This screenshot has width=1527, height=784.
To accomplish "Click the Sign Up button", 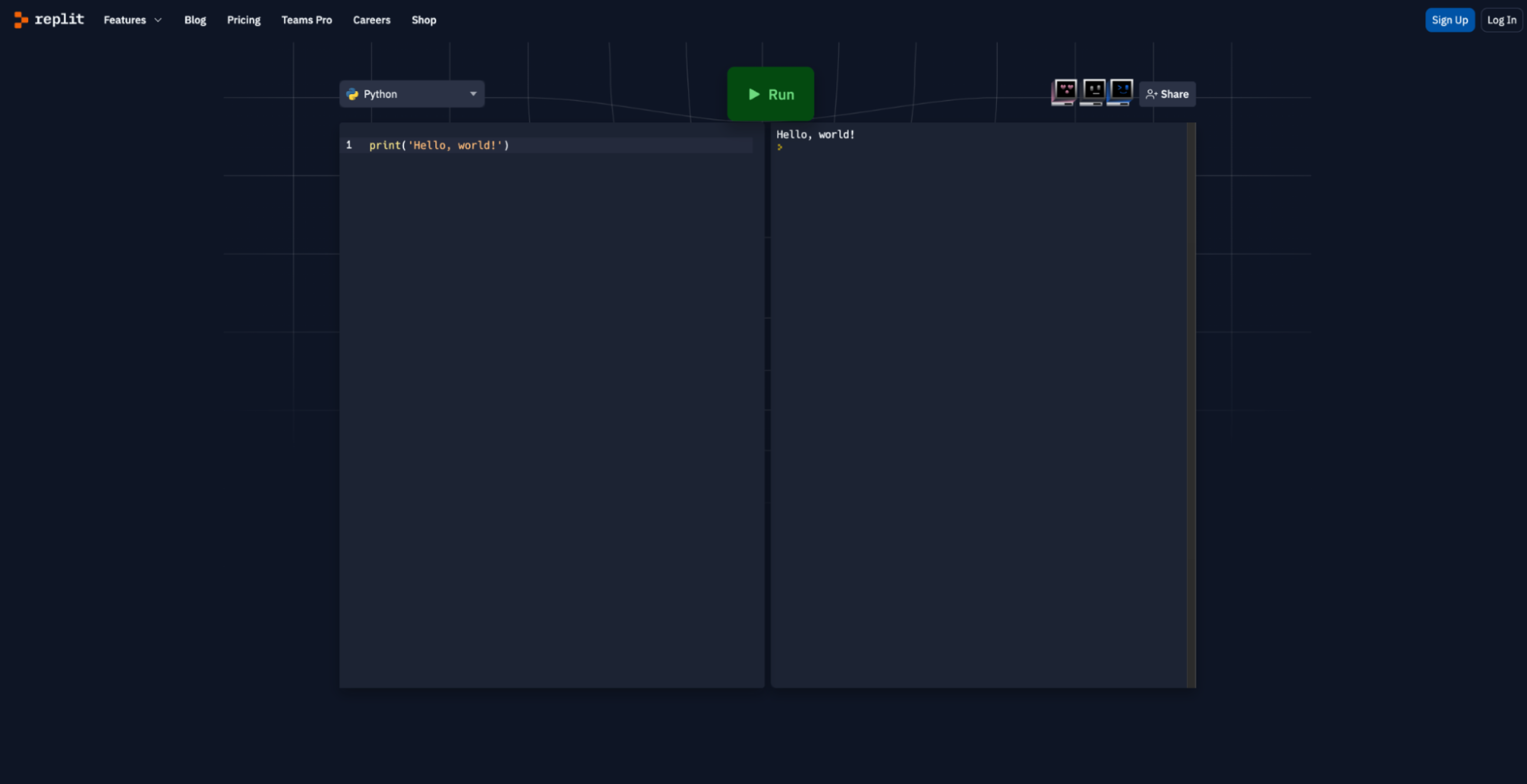I will coord(1449,20).
